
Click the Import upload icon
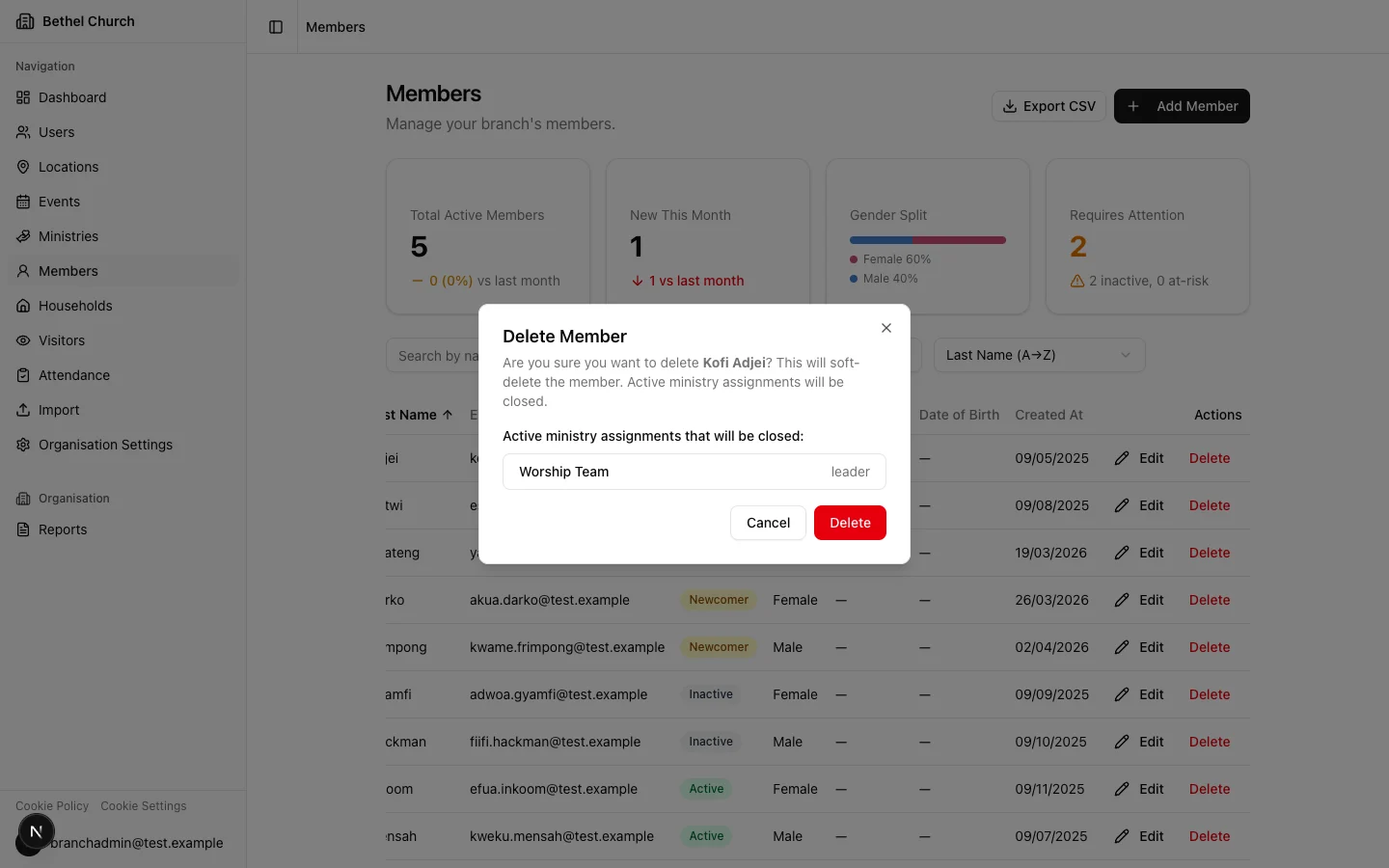point(23,410)
